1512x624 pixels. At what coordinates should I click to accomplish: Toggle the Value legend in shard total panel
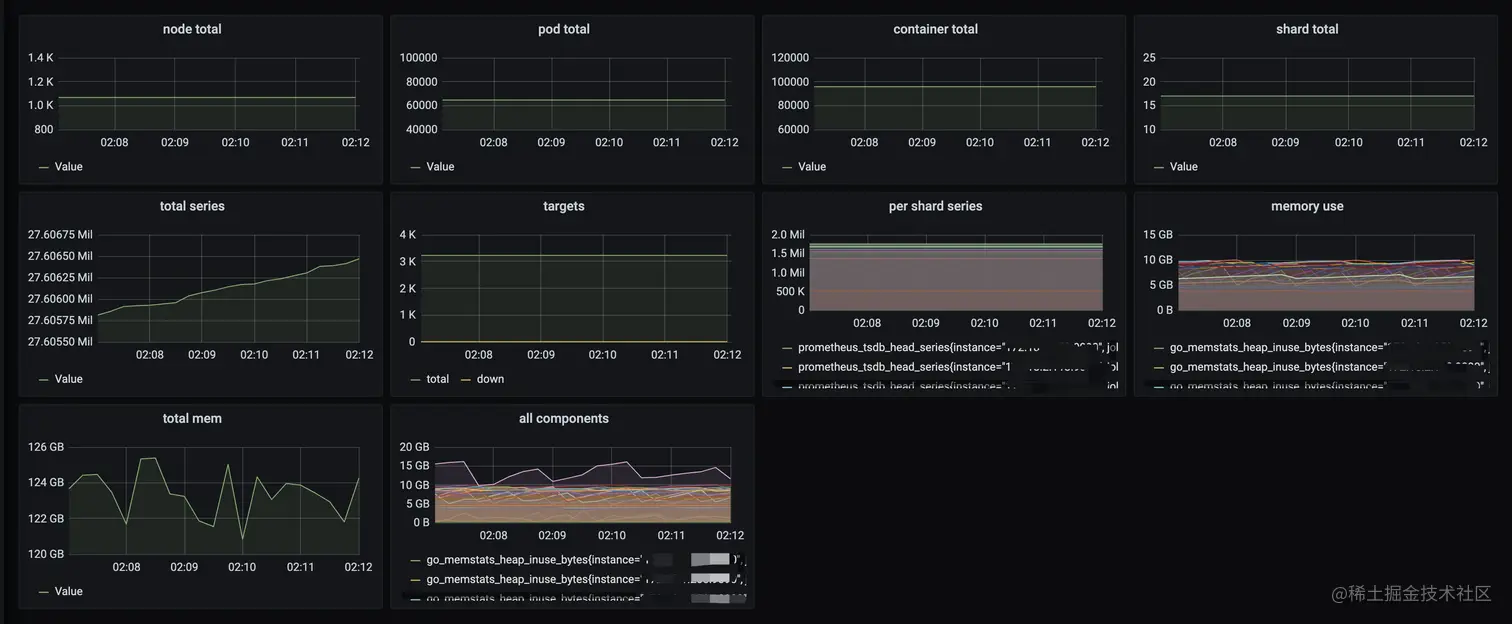[1183, 167]
